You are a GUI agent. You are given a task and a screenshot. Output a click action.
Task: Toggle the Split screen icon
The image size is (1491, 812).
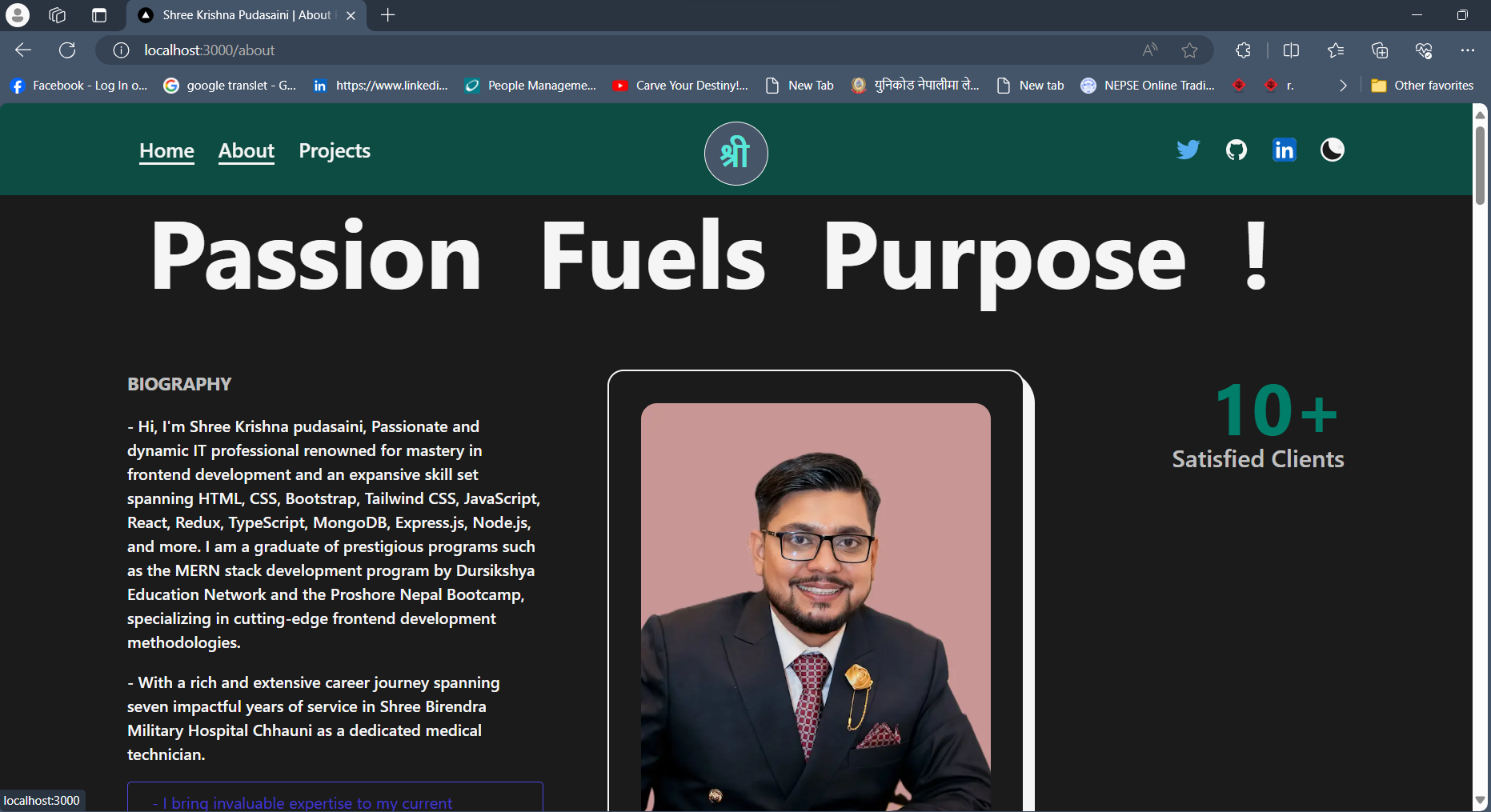pyautogui.click(x=1291, y=50)
